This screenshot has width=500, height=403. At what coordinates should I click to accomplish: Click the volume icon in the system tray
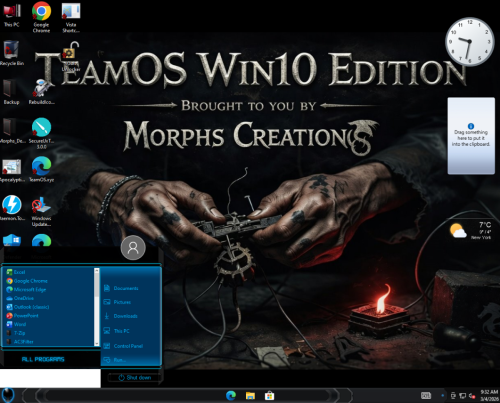pyautogui.click(x=472, y=396)
